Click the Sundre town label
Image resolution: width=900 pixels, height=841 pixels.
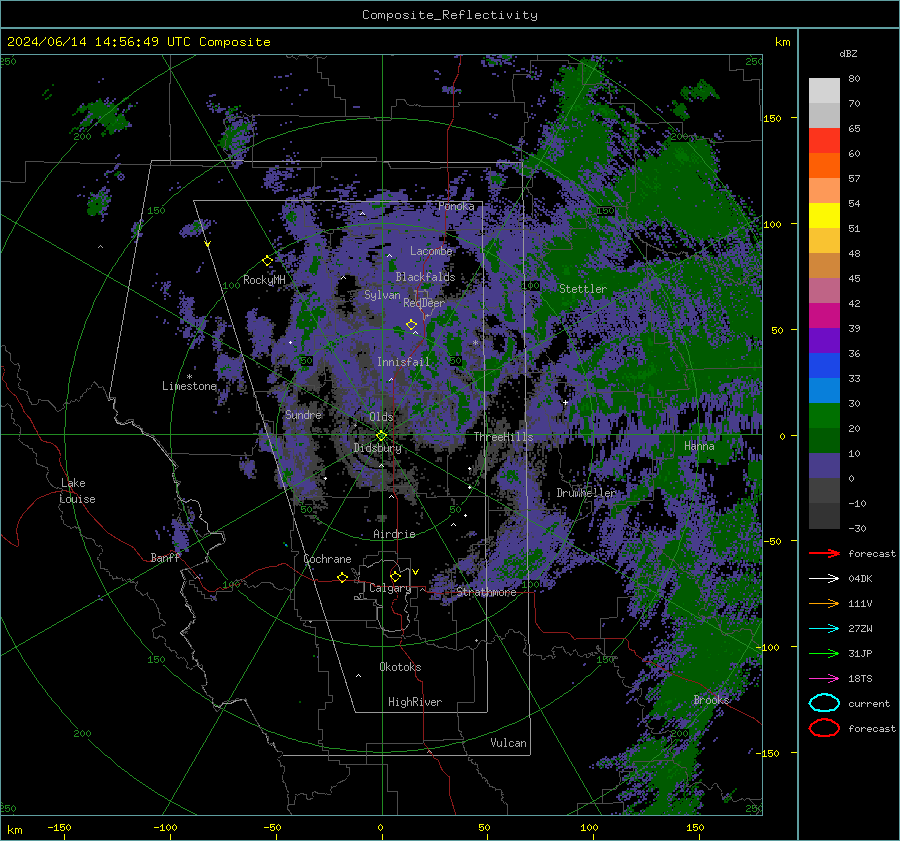(303, 414)
